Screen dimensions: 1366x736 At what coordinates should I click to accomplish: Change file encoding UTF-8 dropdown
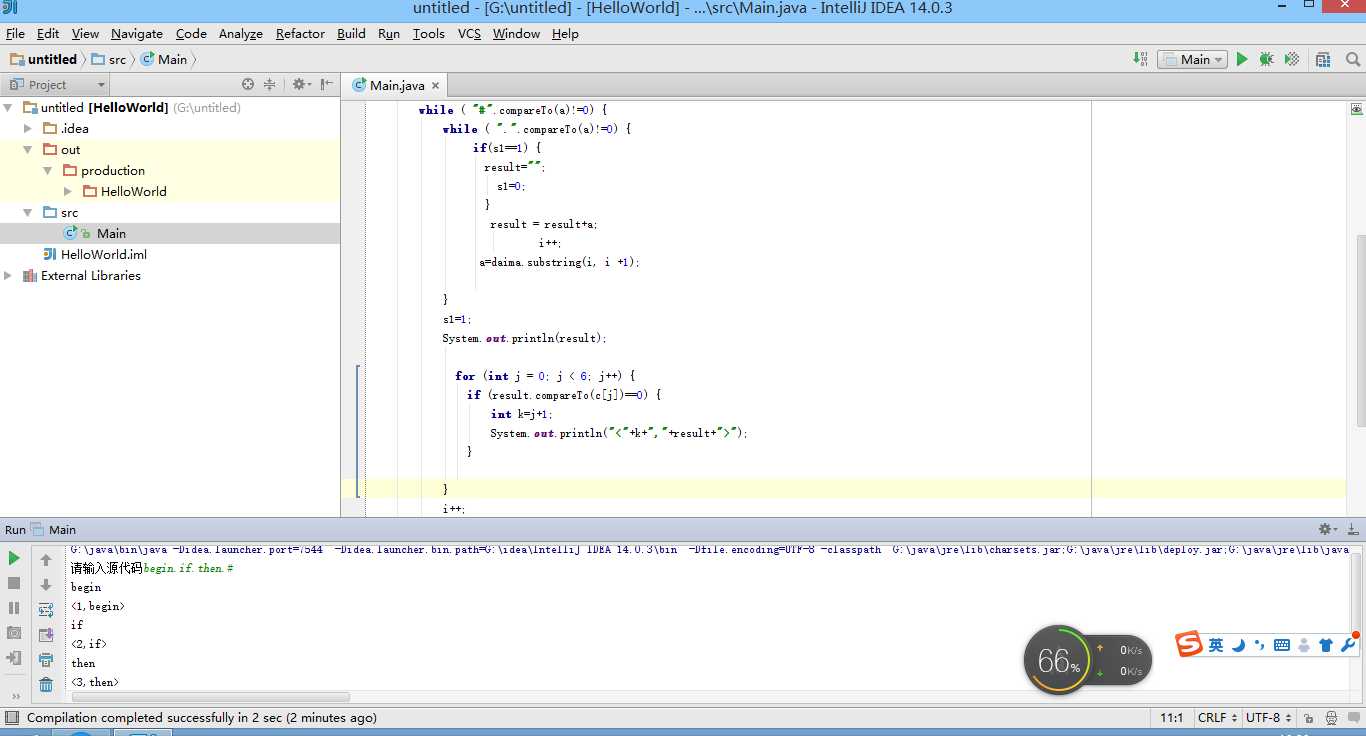click(1268, 717)
